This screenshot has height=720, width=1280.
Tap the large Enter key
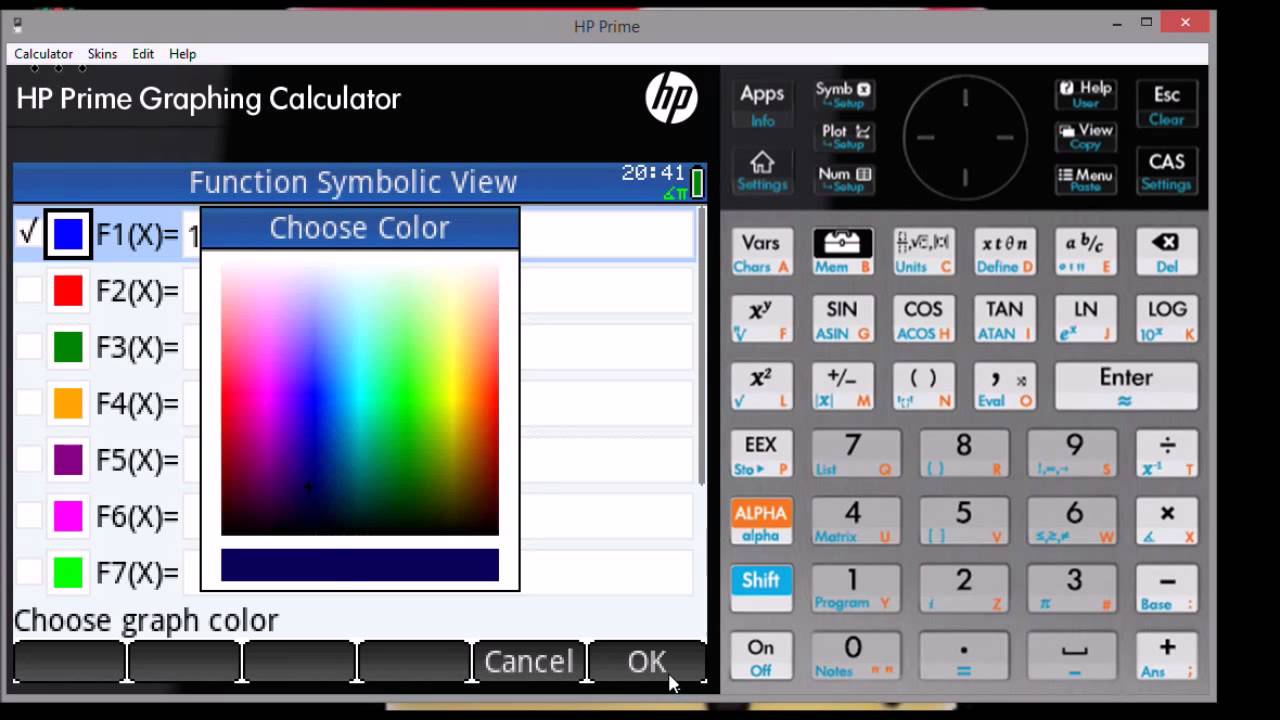(x=1126, y=386)
